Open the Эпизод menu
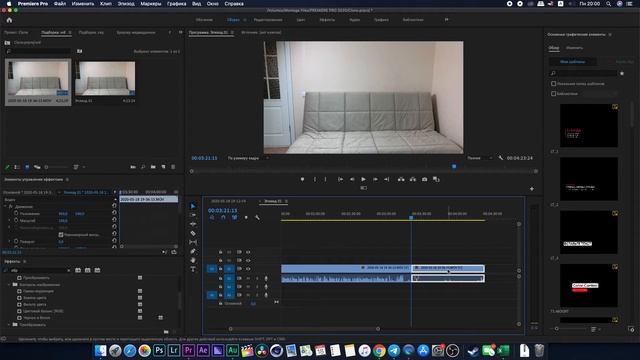 [x=126, y=4]
